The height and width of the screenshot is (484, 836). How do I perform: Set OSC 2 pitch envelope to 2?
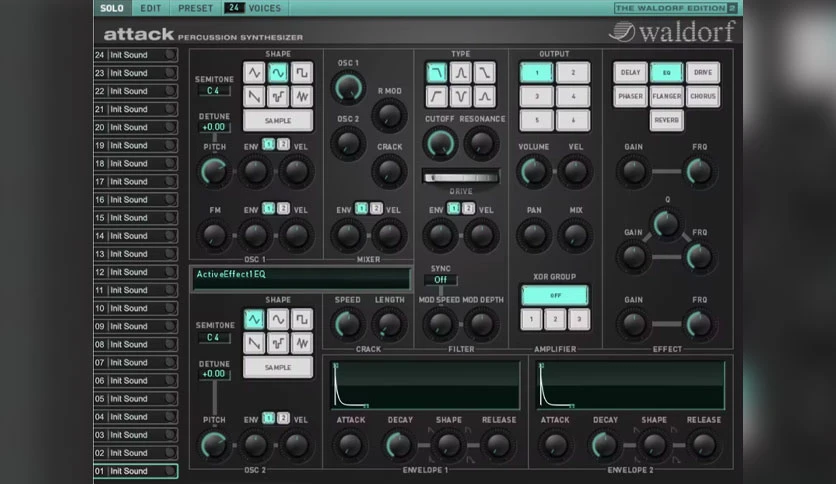283,418
